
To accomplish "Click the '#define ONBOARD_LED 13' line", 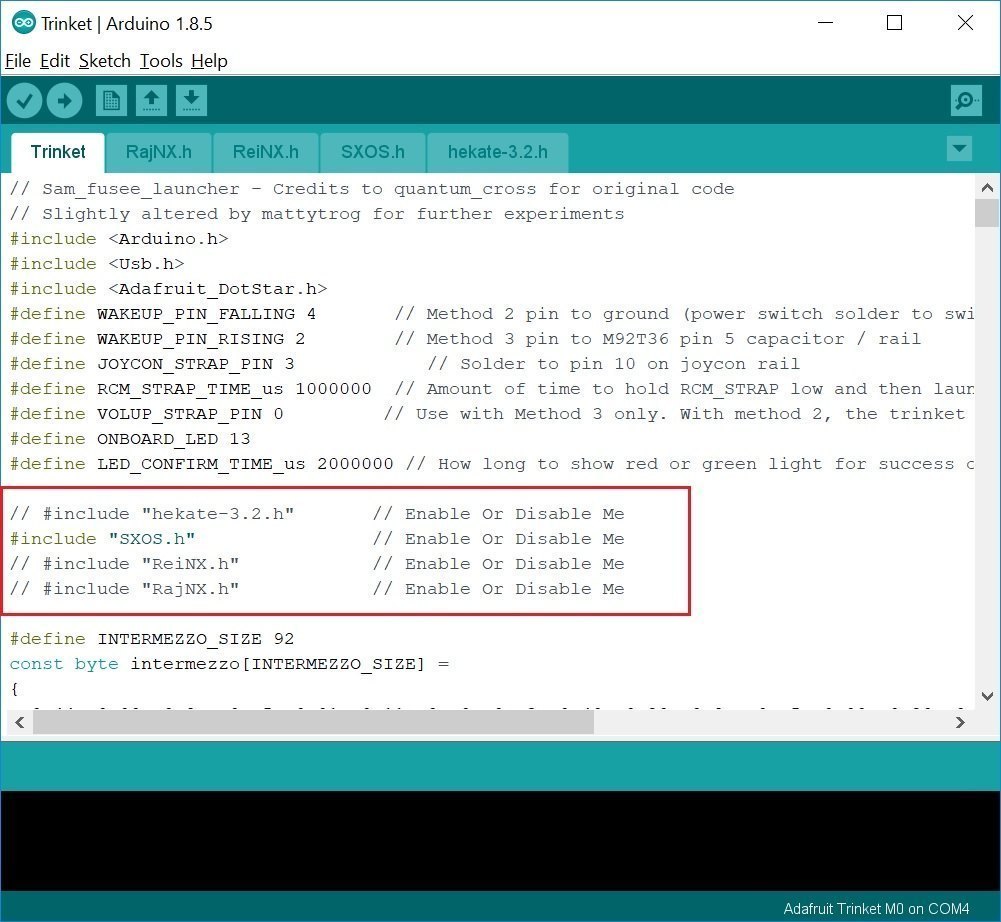I will click(130, 439).
